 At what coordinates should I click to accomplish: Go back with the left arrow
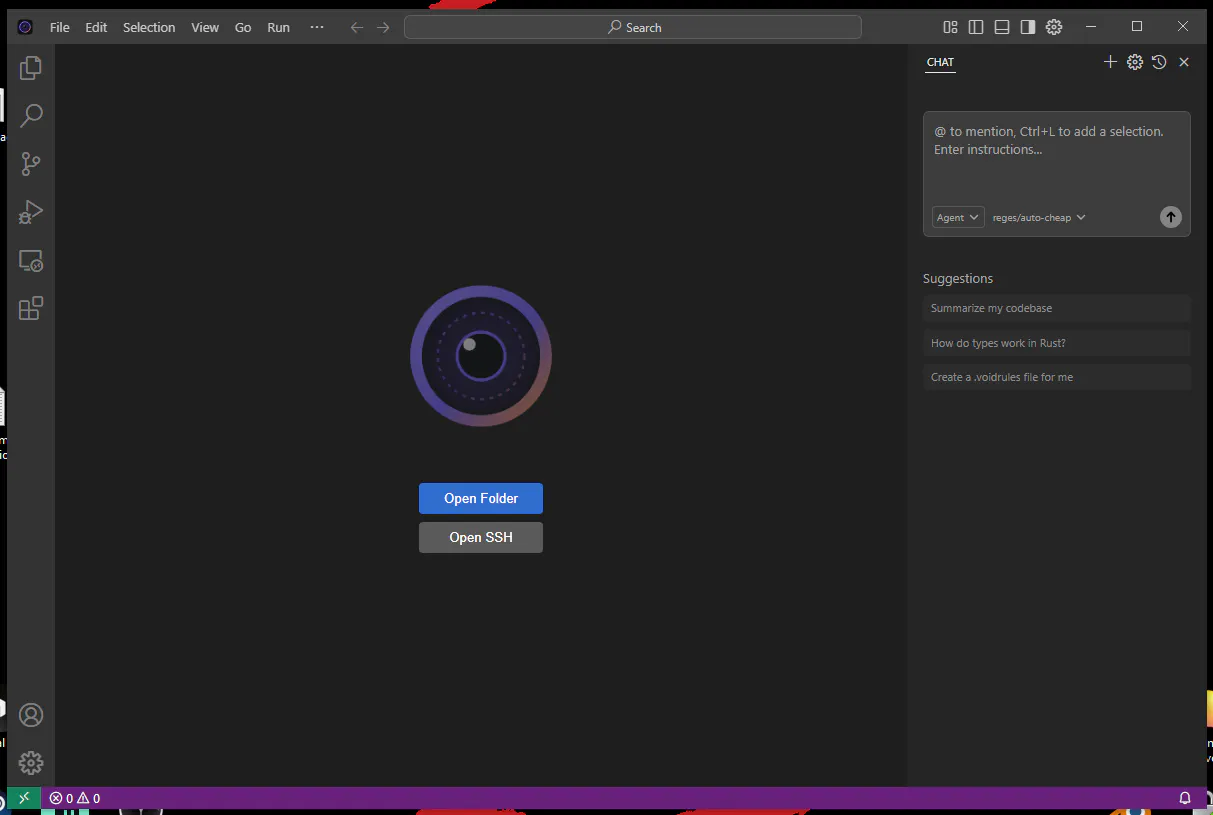coord(357,27)
